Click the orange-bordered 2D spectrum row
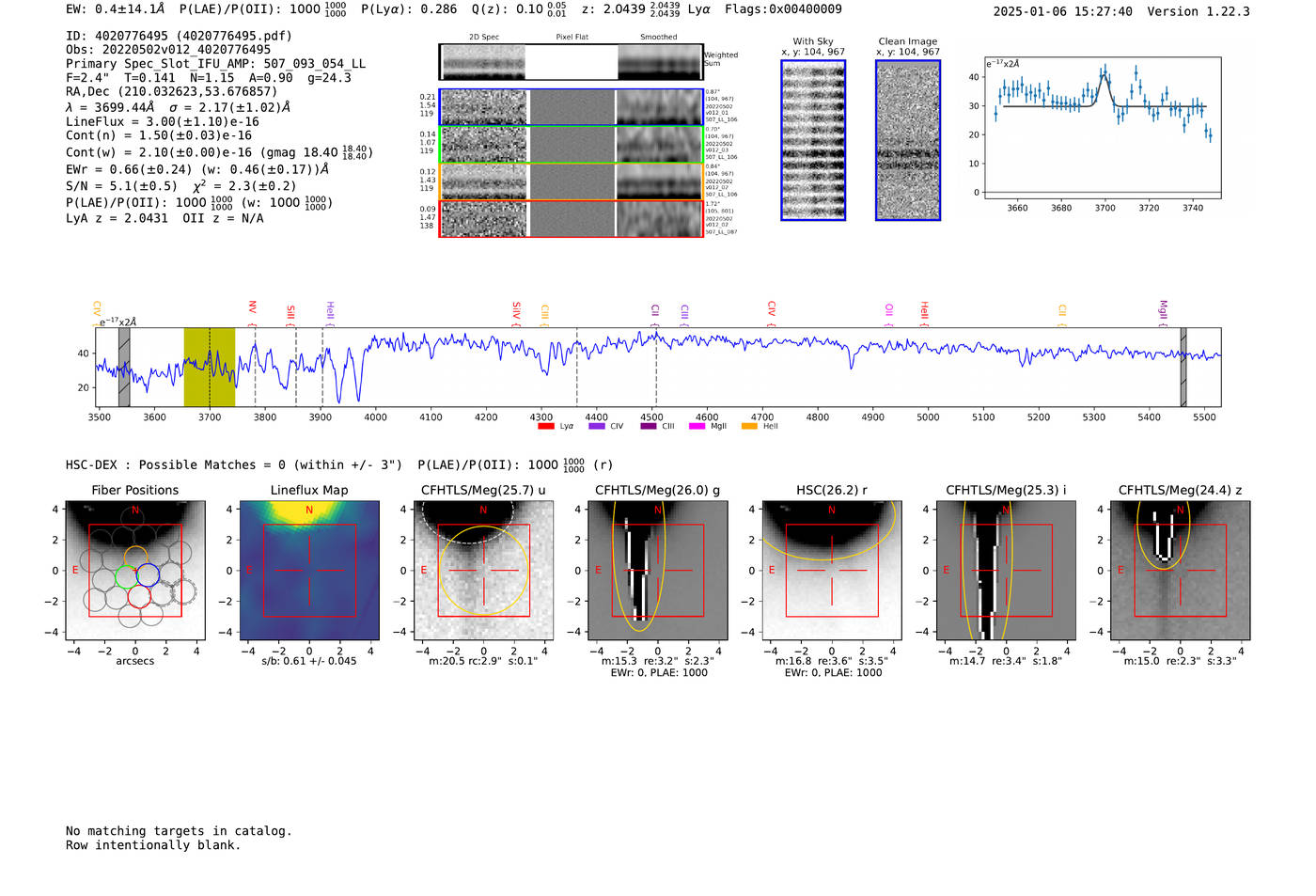This screenshot has width=1316, height=896. pos(572,181)
